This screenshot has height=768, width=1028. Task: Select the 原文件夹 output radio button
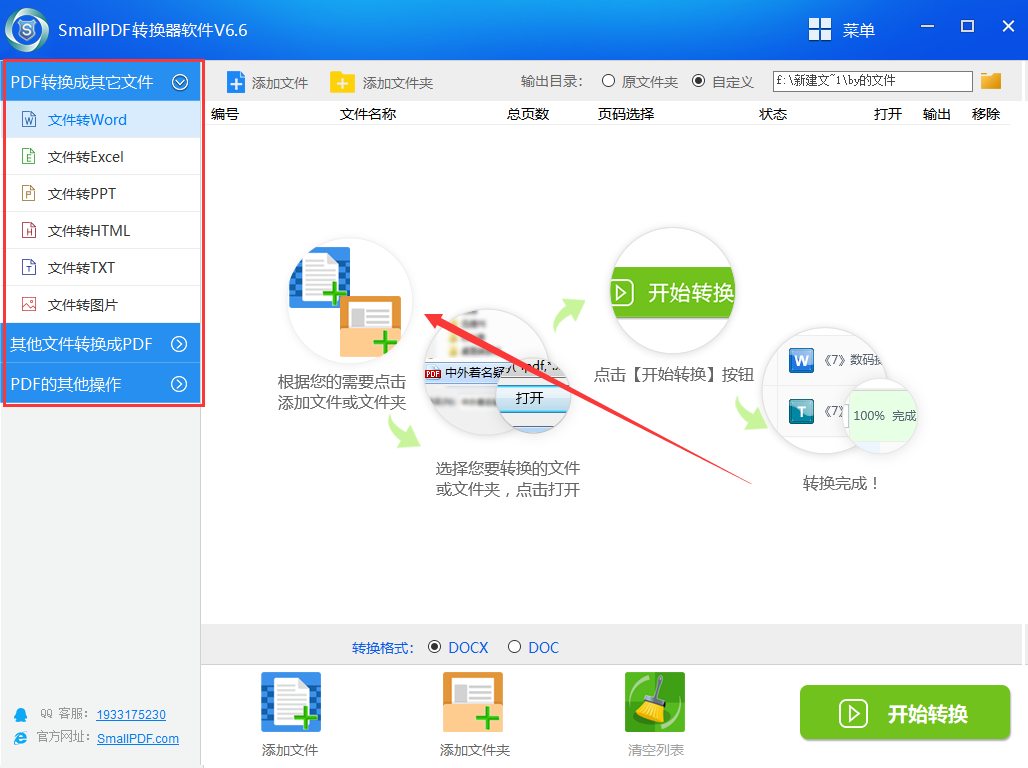(x=608, y=81)
